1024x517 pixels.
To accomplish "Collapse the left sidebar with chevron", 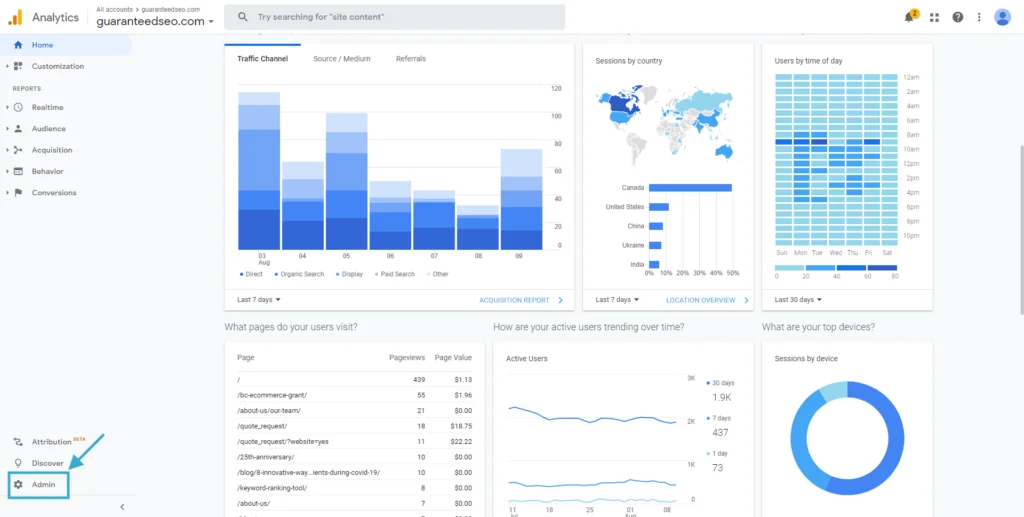I will coord(122,507).
